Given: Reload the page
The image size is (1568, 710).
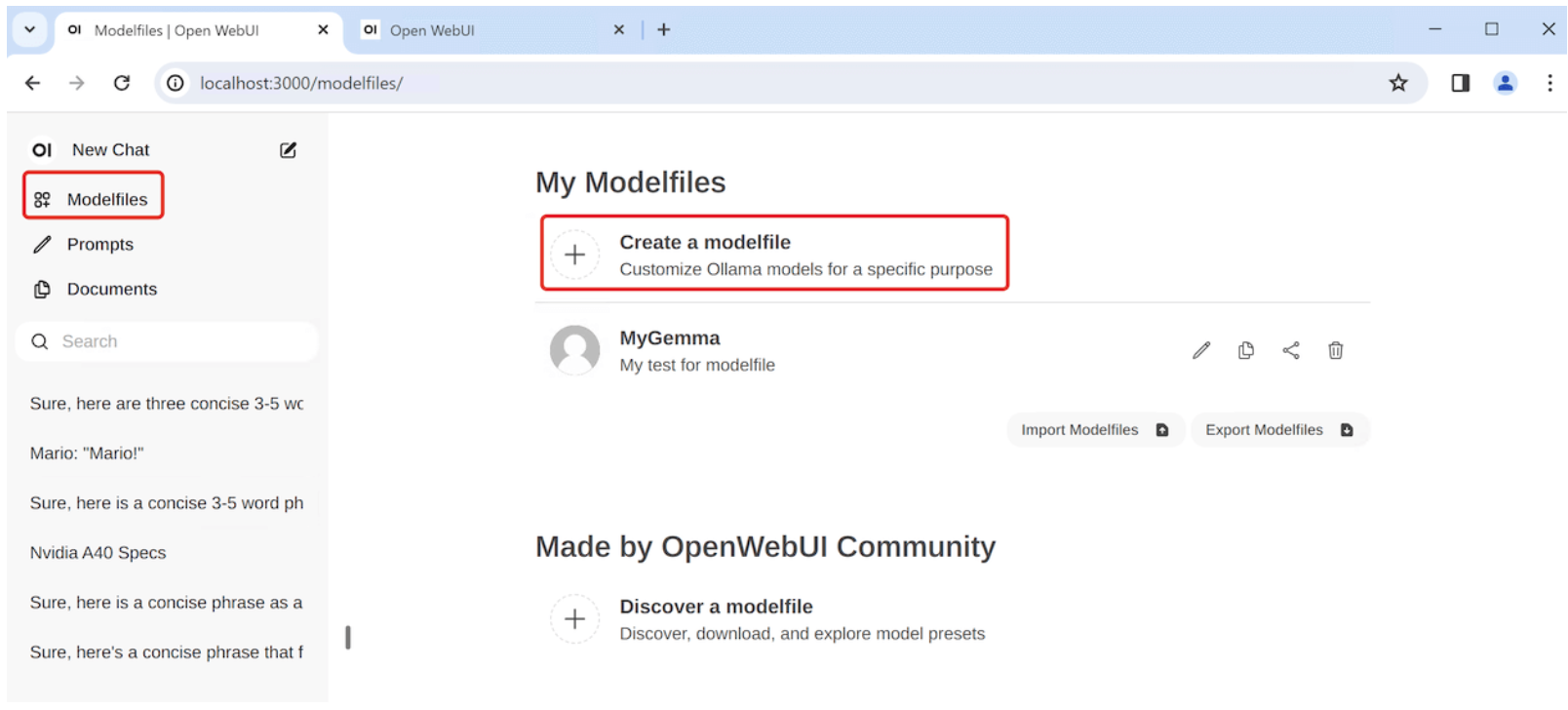Looking at the screenshot, I should [x=122, y=83].
